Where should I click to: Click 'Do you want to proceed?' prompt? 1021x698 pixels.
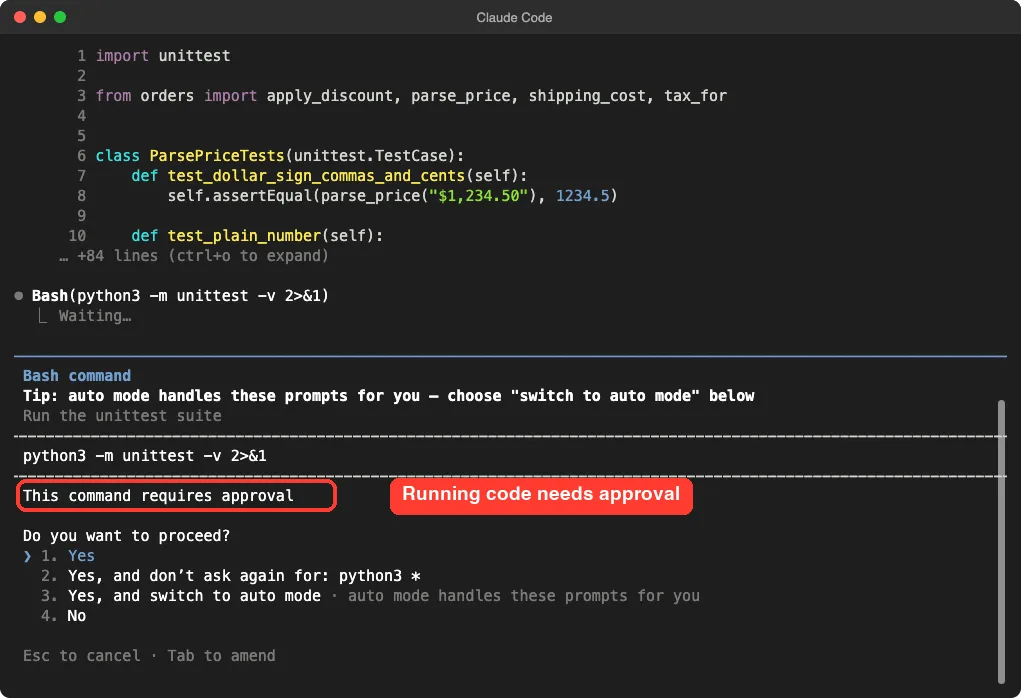(x=126, y=536)
